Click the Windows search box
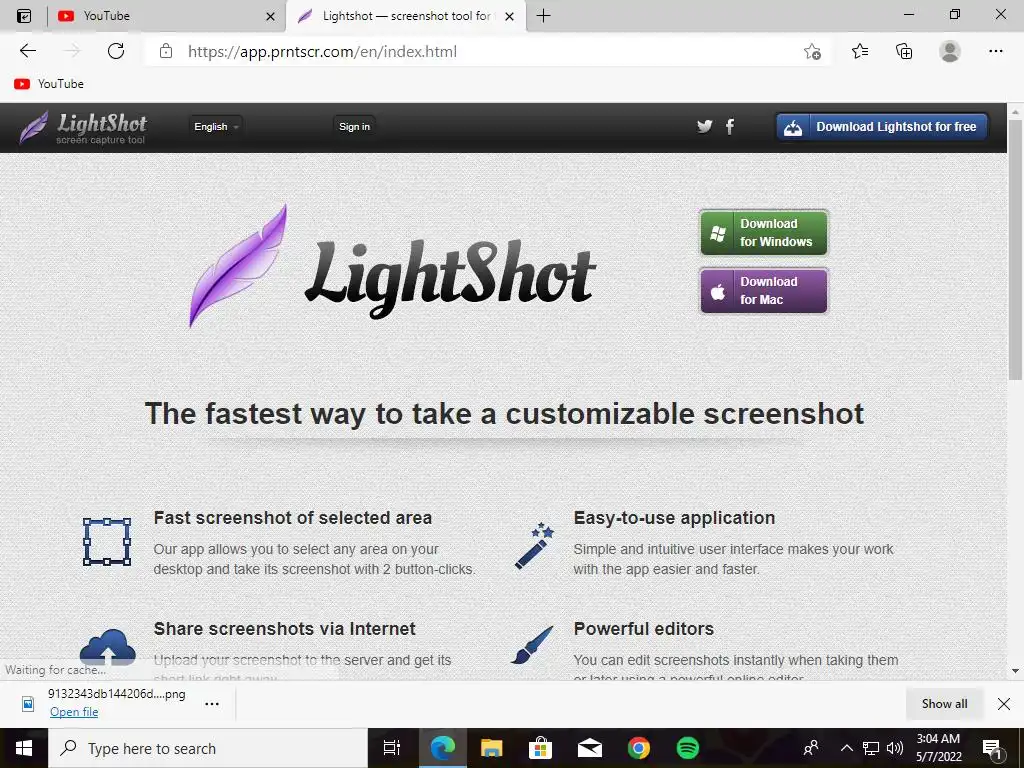1024x768 pixels. pyautogui.click(x=208, y=748)
